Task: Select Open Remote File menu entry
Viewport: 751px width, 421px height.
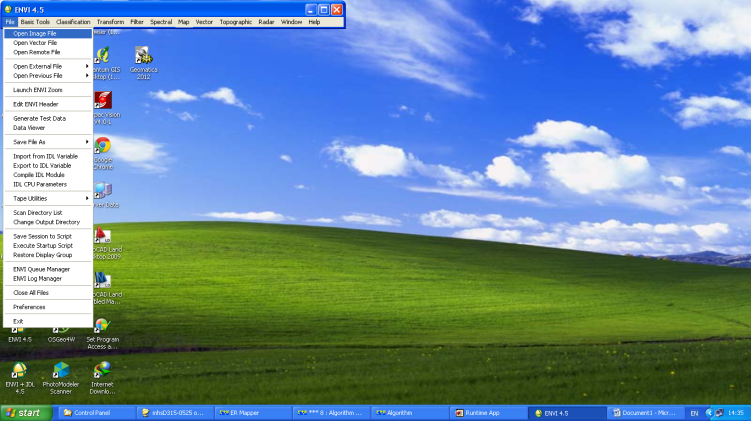Action: [48, 52]
